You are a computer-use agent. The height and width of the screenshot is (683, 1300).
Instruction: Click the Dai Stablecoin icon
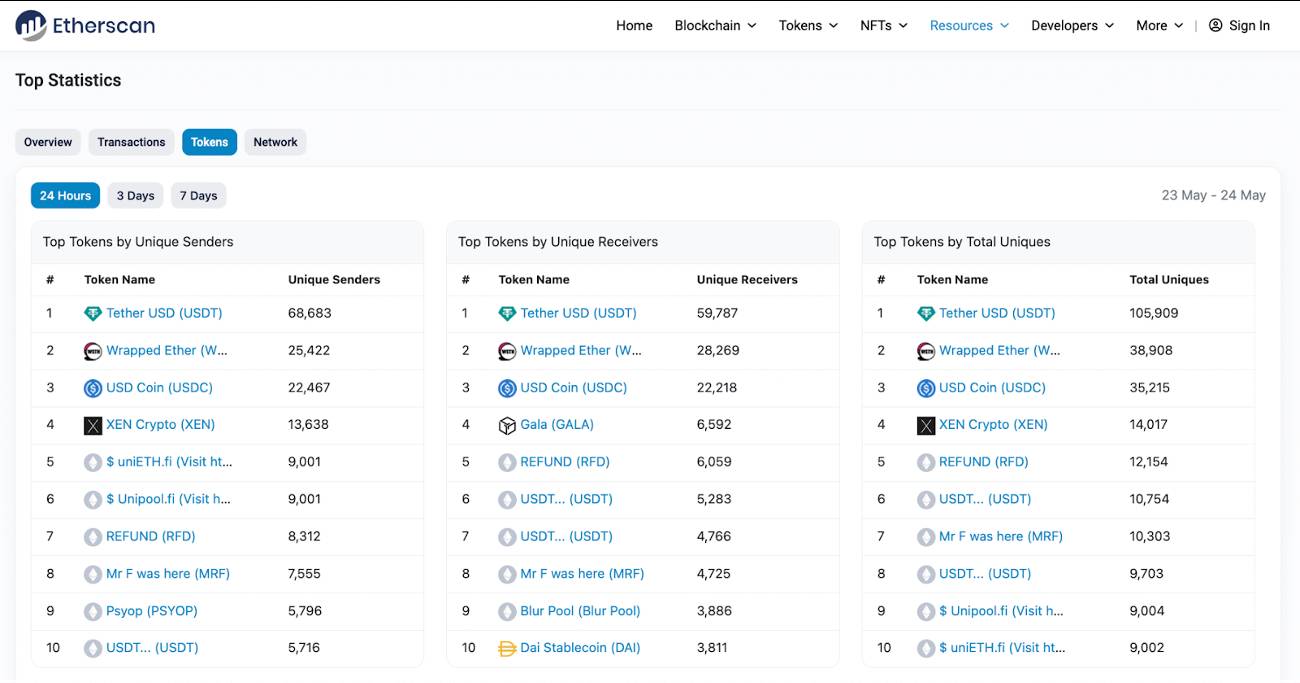click(x=507, y=648)
